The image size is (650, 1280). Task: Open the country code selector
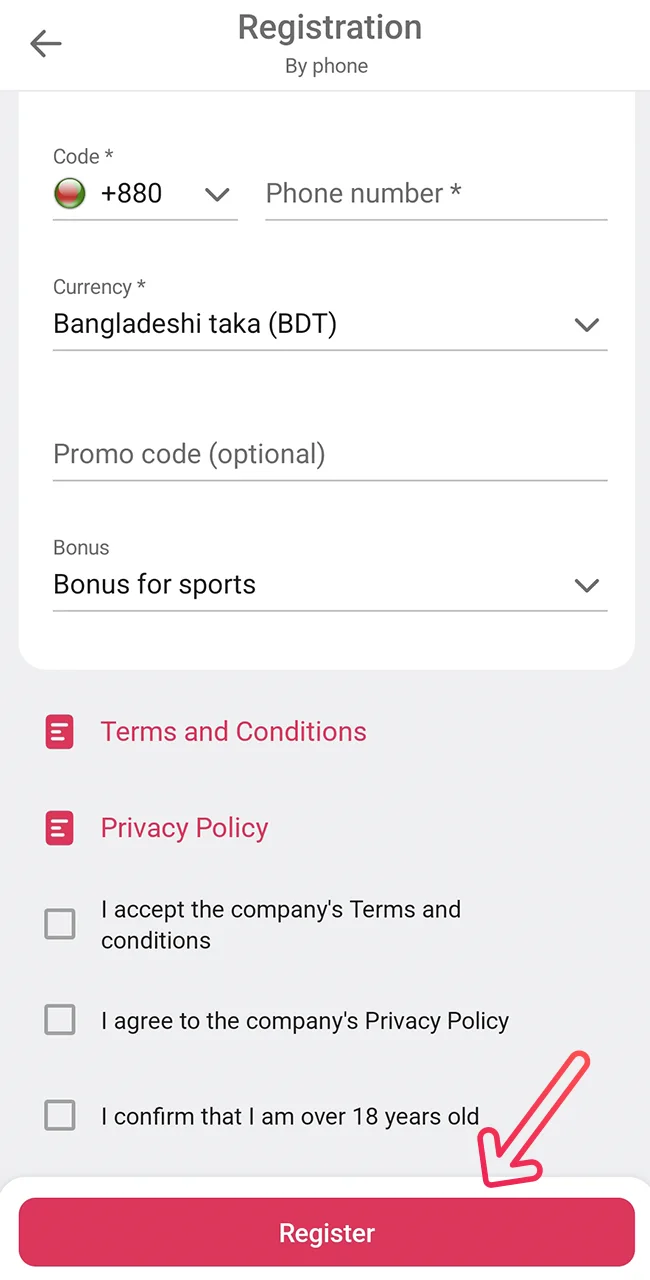point(145,193)
